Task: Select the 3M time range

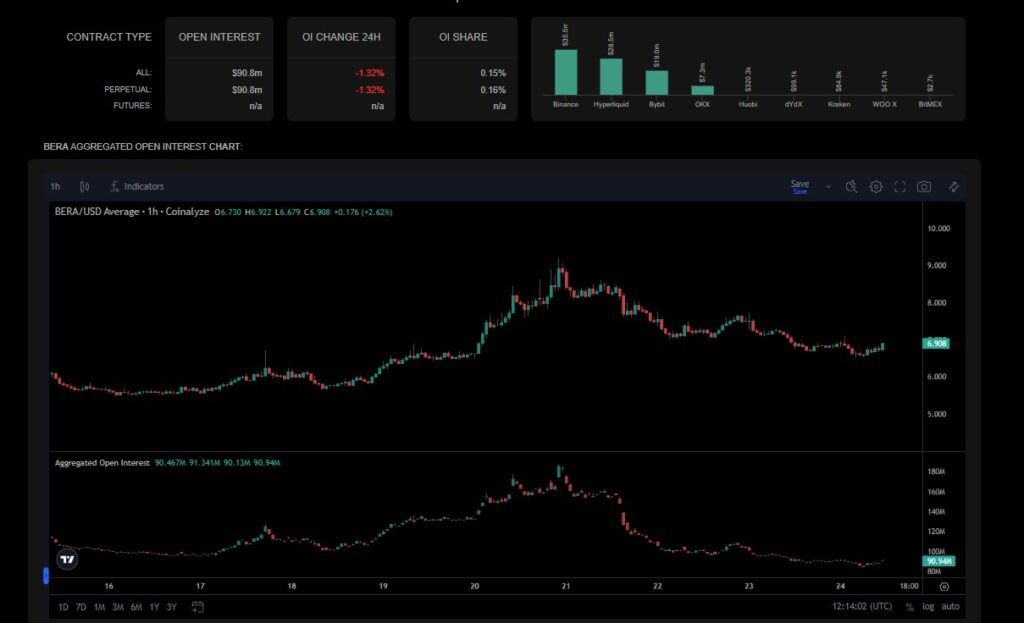Action: (x=118, y=607)
